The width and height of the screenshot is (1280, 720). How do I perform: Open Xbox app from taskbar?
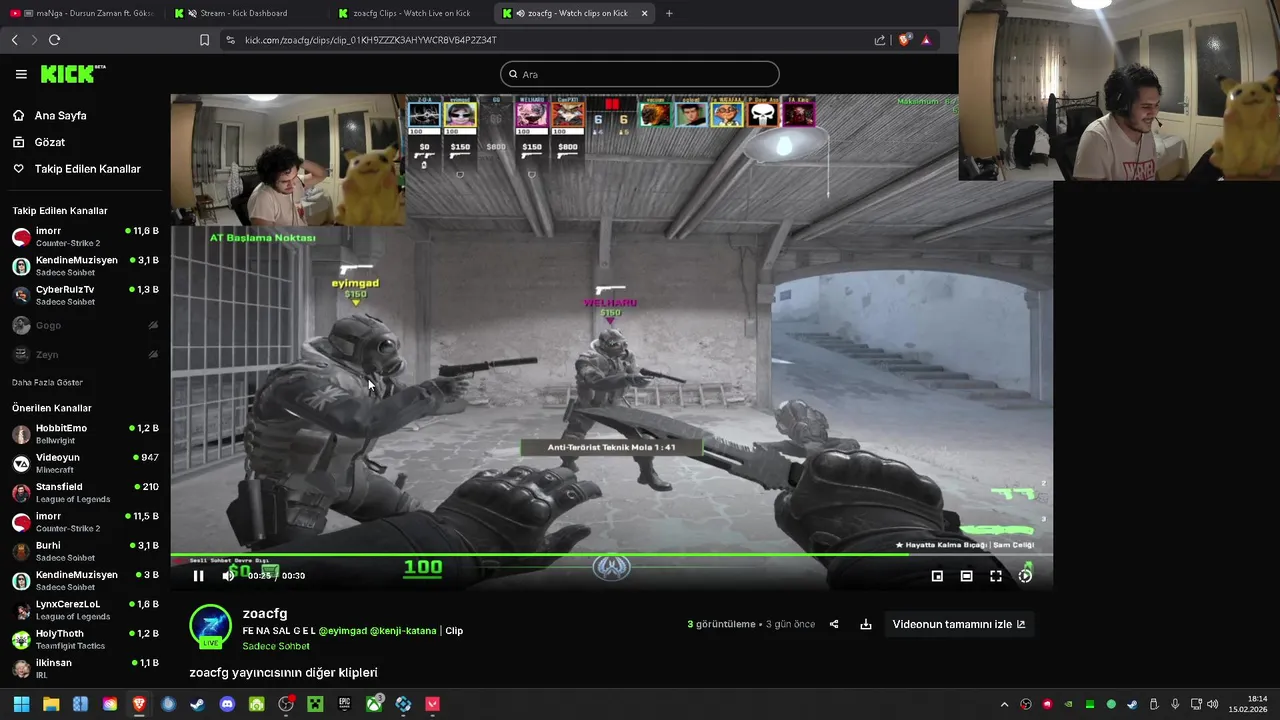(x=374, y=704)
